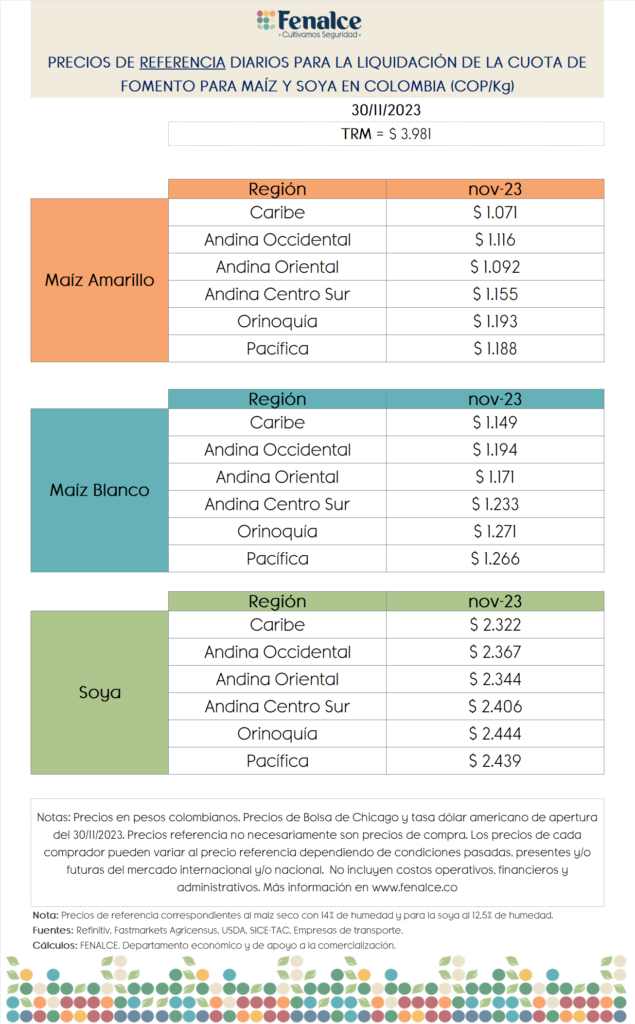The image size is (635, 1024).
Task: Click the teal Región column header
Action: click(277, 399)
